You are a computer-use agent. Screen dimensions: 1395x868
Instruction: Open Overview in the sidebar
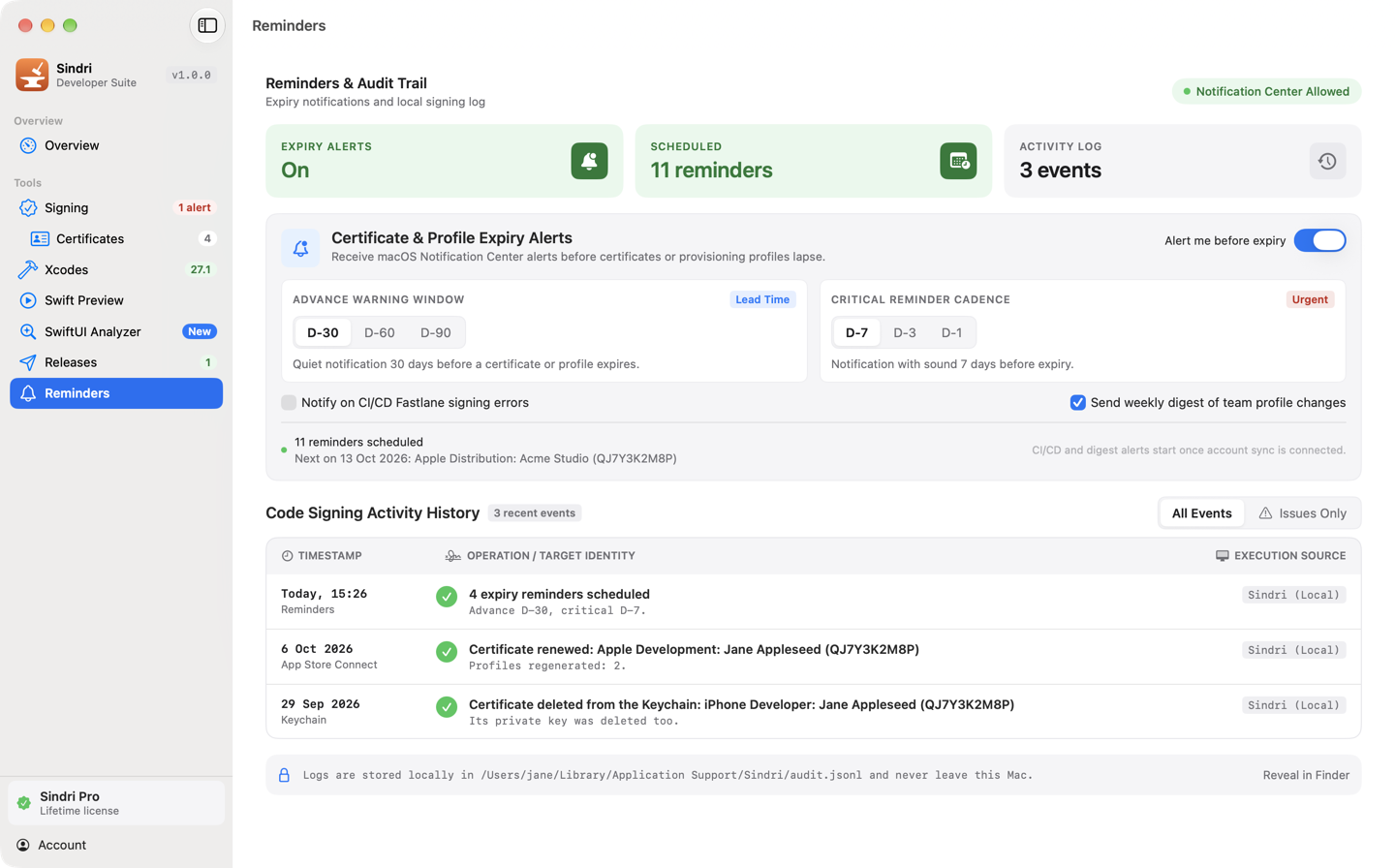(116, 145)
